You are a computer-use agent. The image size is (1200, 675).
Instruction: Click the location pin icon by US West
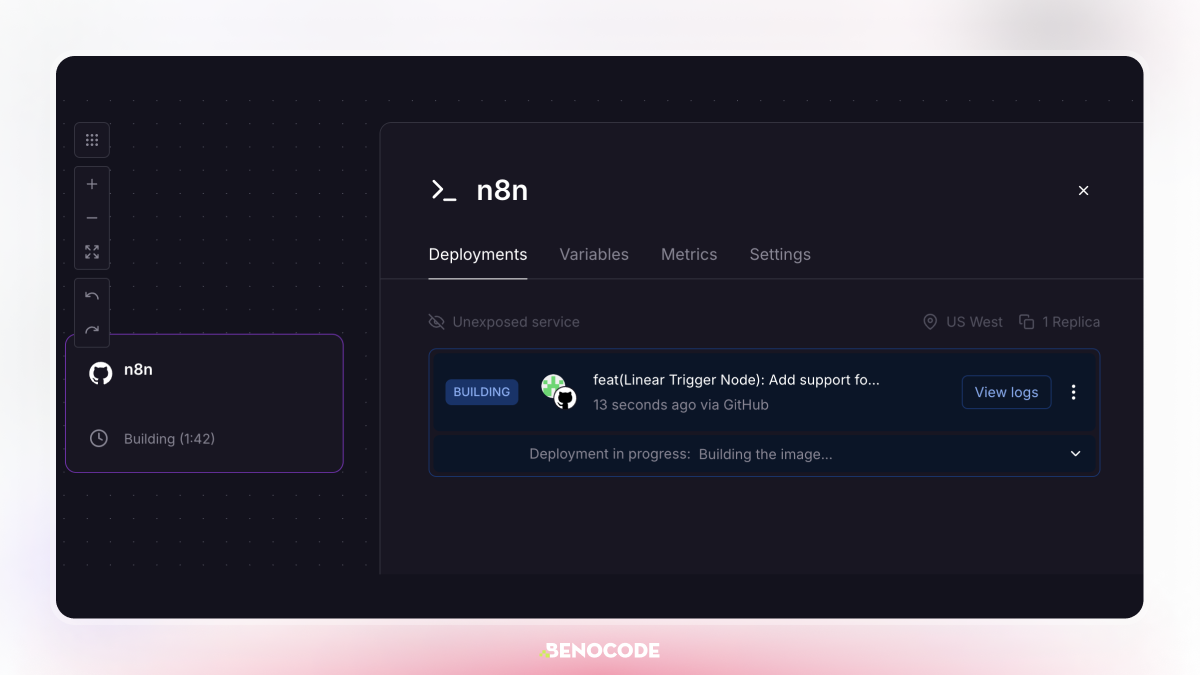pyautogui.click(x=930, y=322)
